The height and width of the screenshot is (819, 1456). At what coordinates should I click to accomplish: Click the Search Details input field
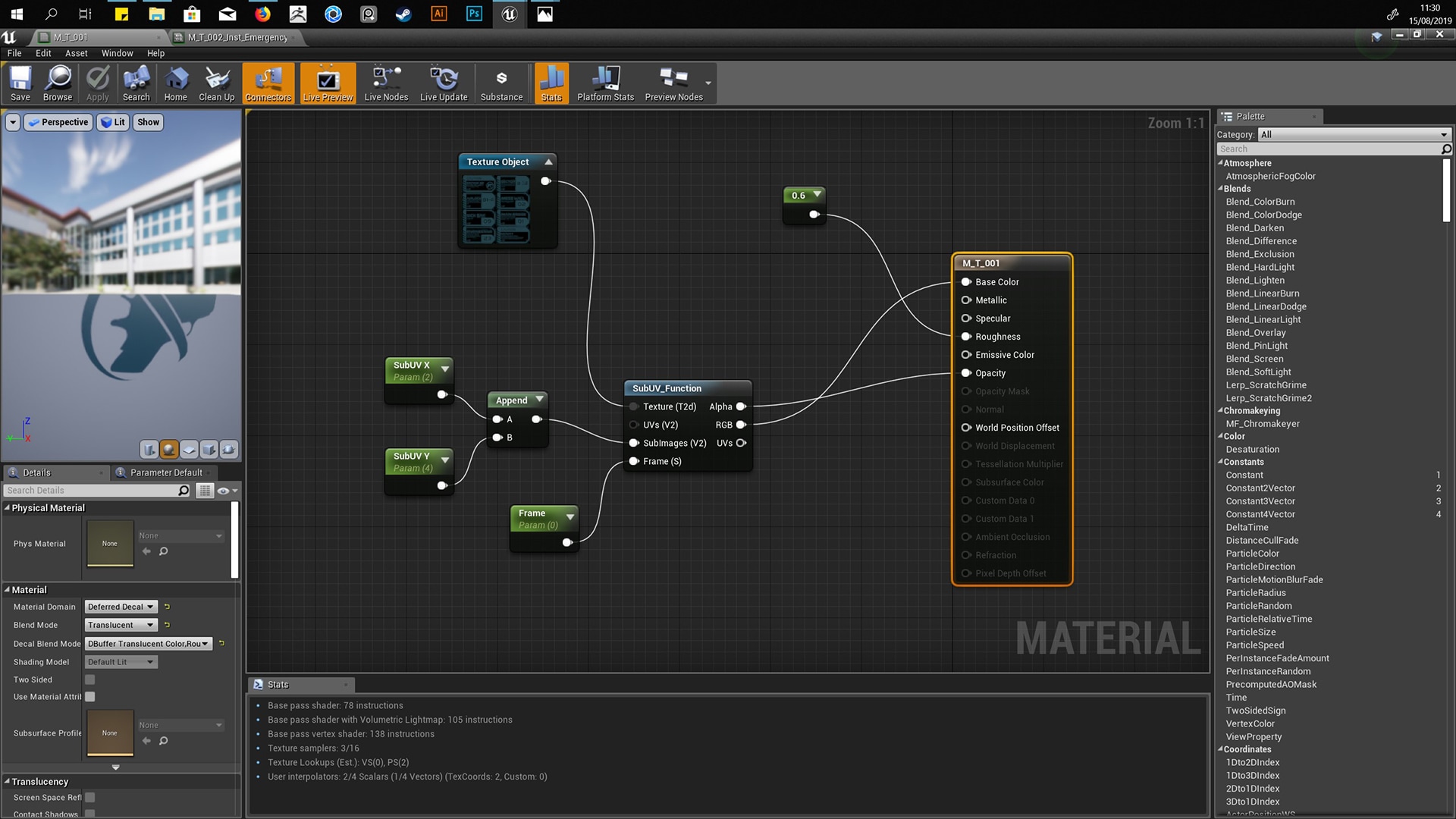(x=91, y=491)
